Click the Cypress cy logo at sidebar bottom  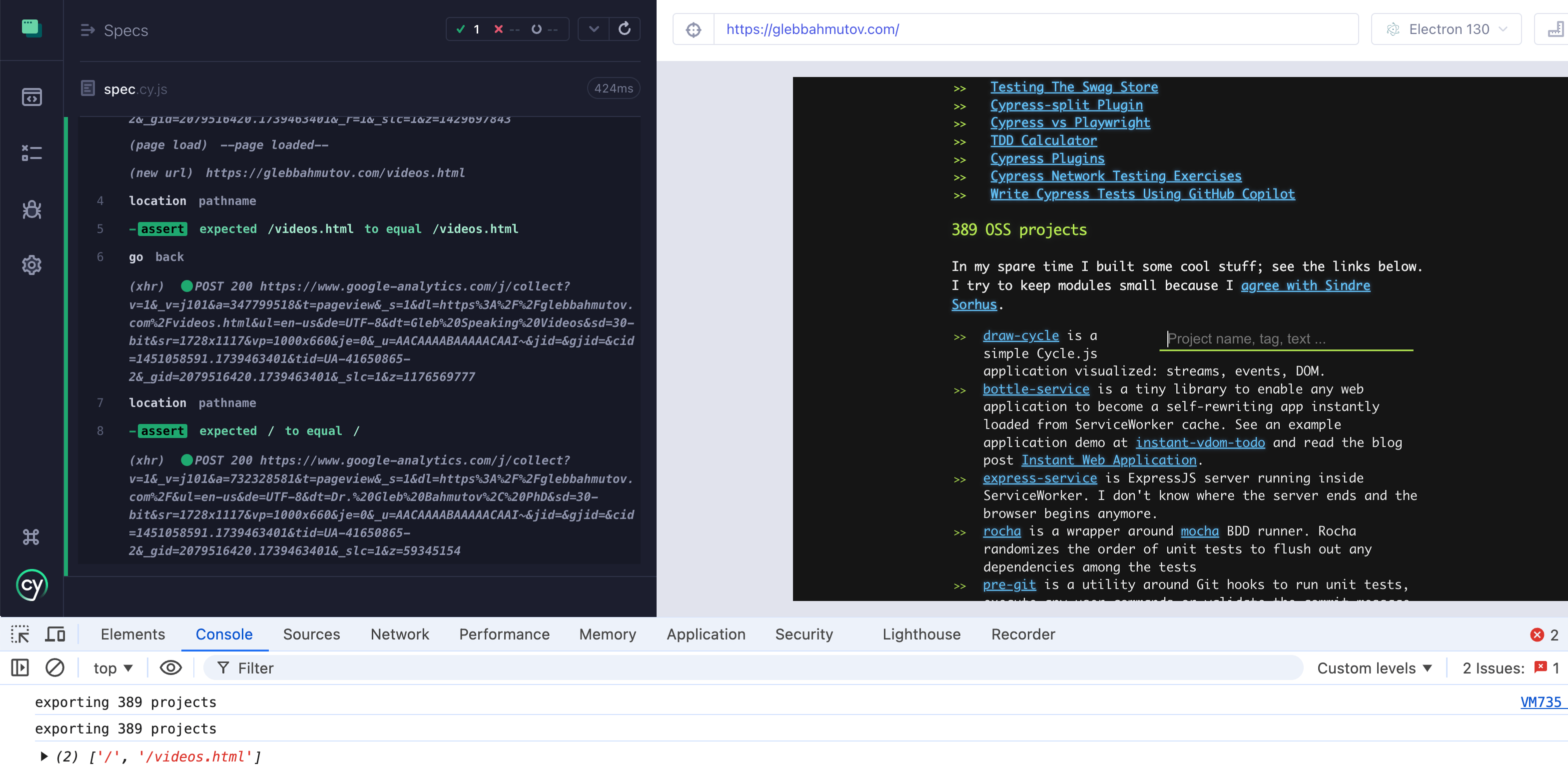pyautogui.click(x=31, y=585)
